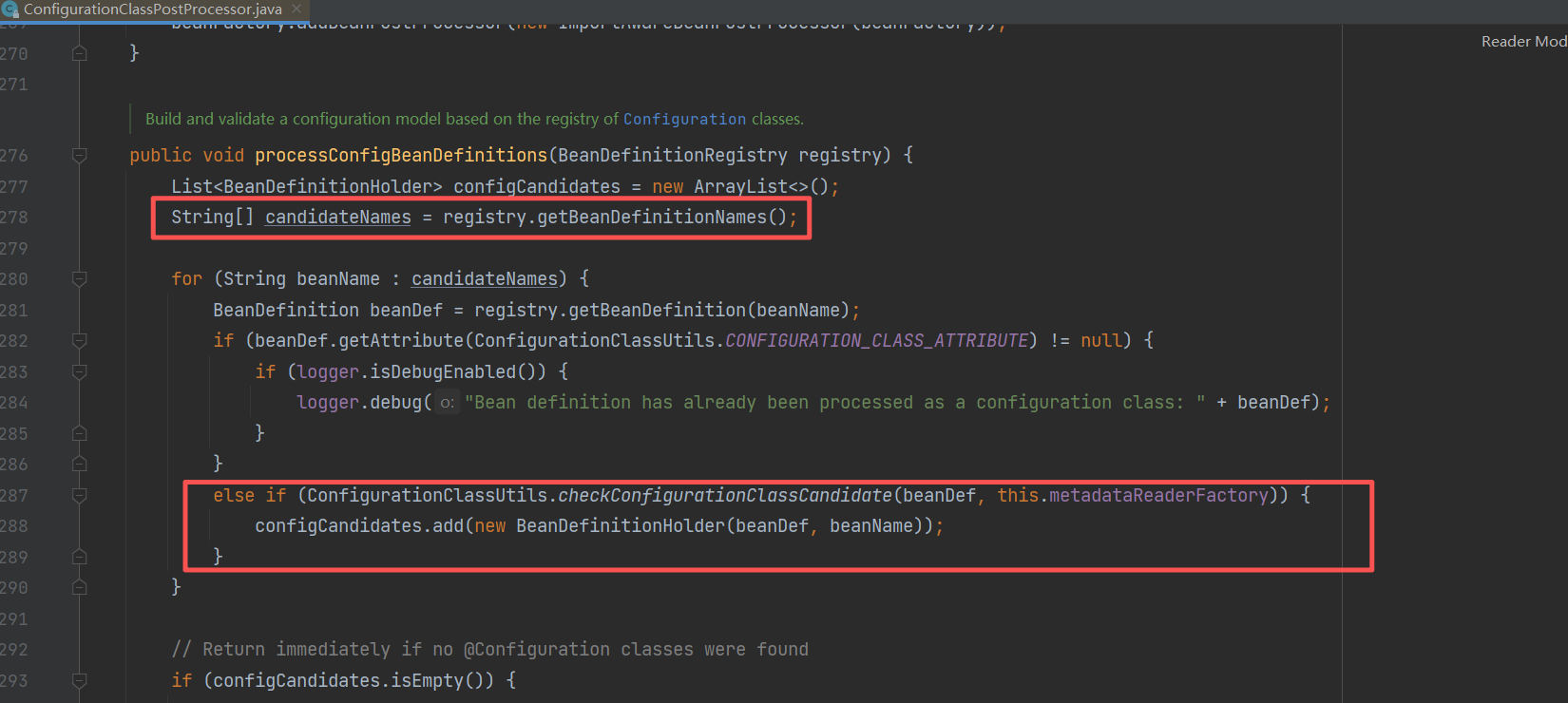1568x703 pixels.
Task: Select the ConfigurationClassPostProcessor.java tab
Action: pos(152,9)
